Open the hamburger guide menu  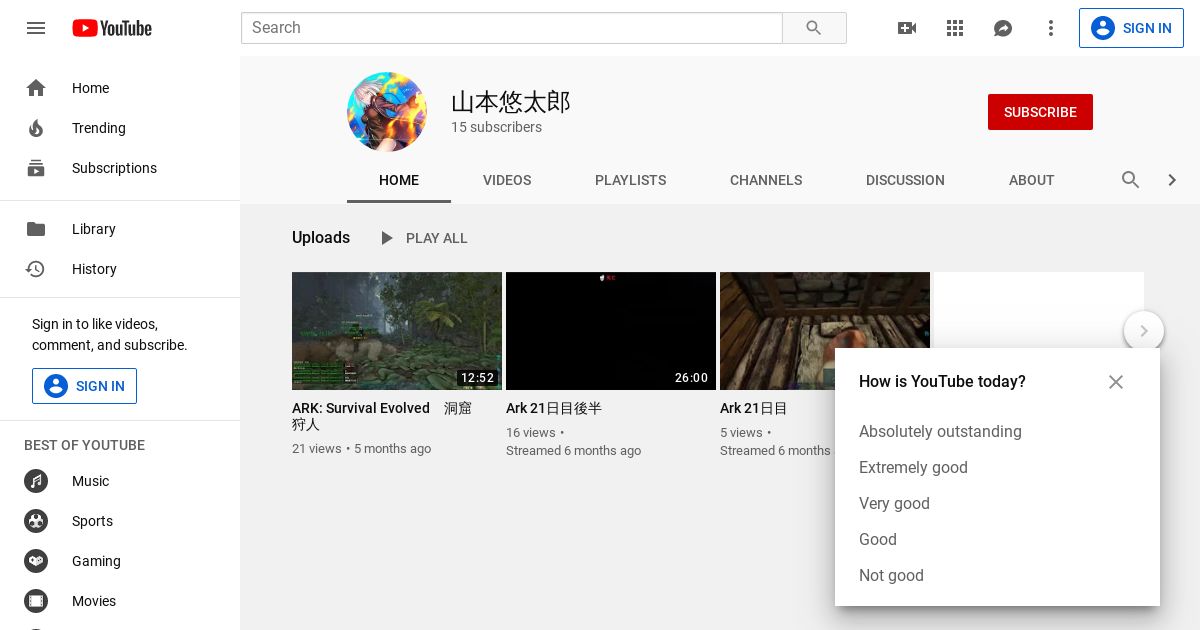(36, 28)
